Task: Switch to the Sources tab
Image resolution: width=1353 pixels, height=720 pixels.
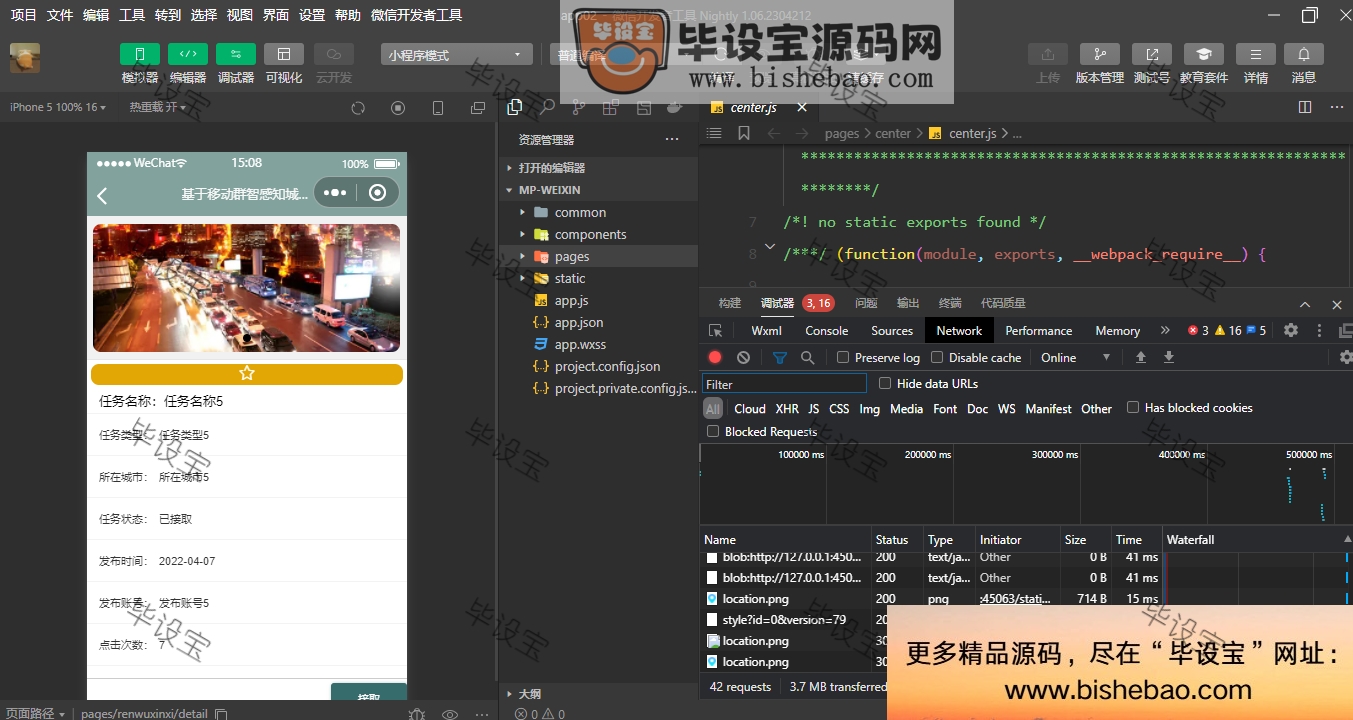Action: (892, 330)
